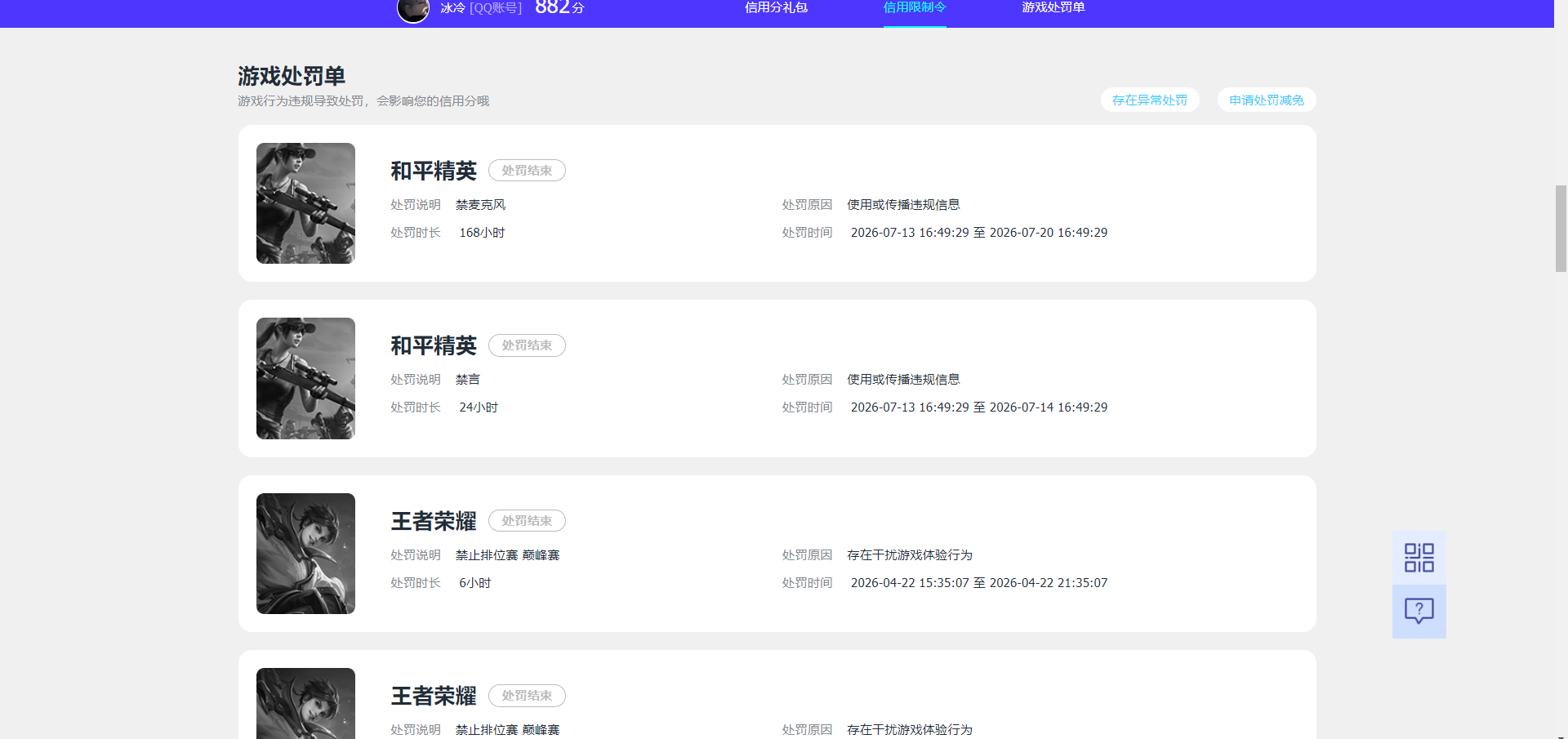Viewport: 1568px width, 739px height.
Task: Open the 和平精英 thumbnail on the 168小时 card
Action: click(x=305, y=203)
